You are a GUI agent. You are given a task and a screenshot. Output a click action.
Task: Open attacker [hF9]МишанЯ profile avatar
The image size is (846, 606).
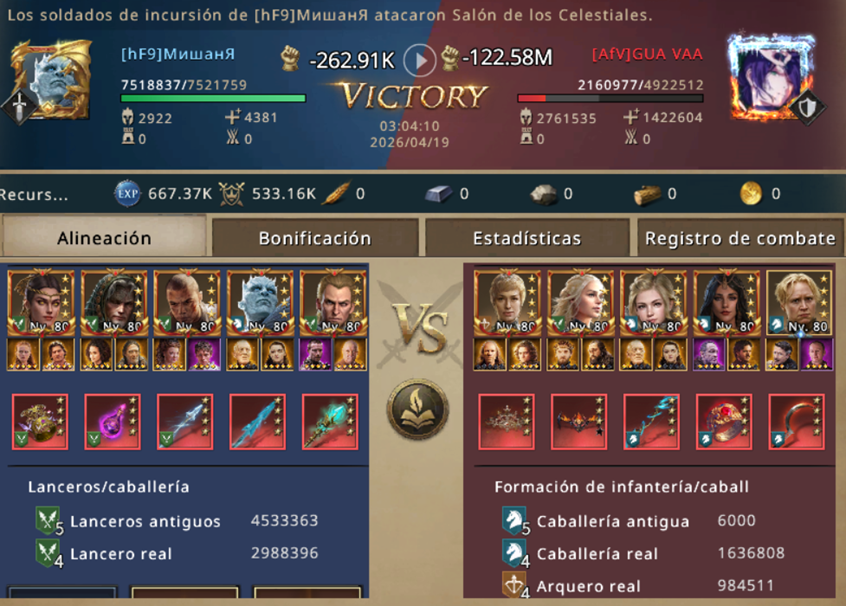(x=50, y=80)
